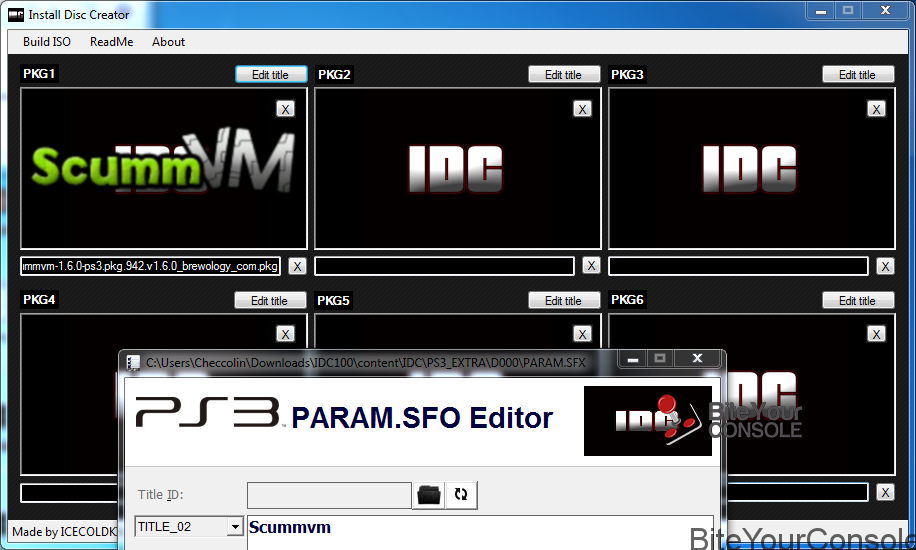This screenshot has width=916, height=550.
Task: Click the Scummvm title text field
Action: pos(480,532)
